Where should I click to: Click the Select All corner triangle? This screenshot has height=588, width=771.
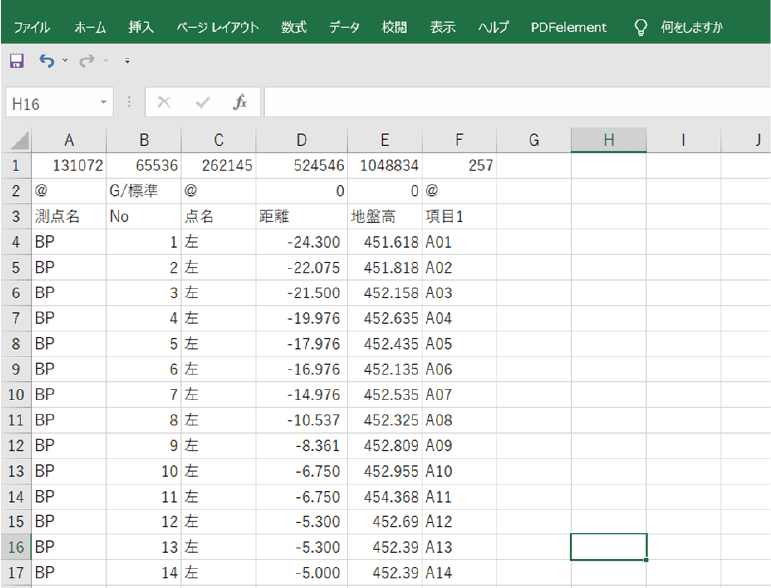(20, 141)
